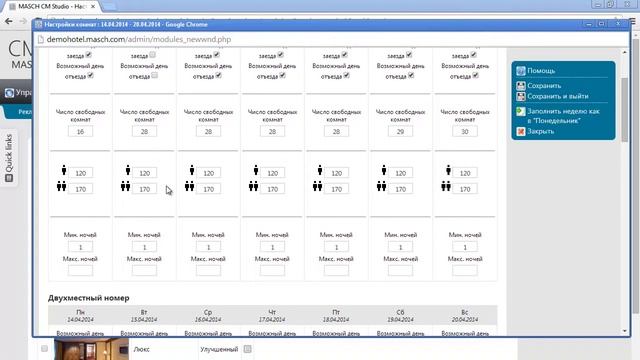Image resolution: width=640 pixels, height=360 pixels.
Task: Click Monday single person icon
Action: coord(64,170)
